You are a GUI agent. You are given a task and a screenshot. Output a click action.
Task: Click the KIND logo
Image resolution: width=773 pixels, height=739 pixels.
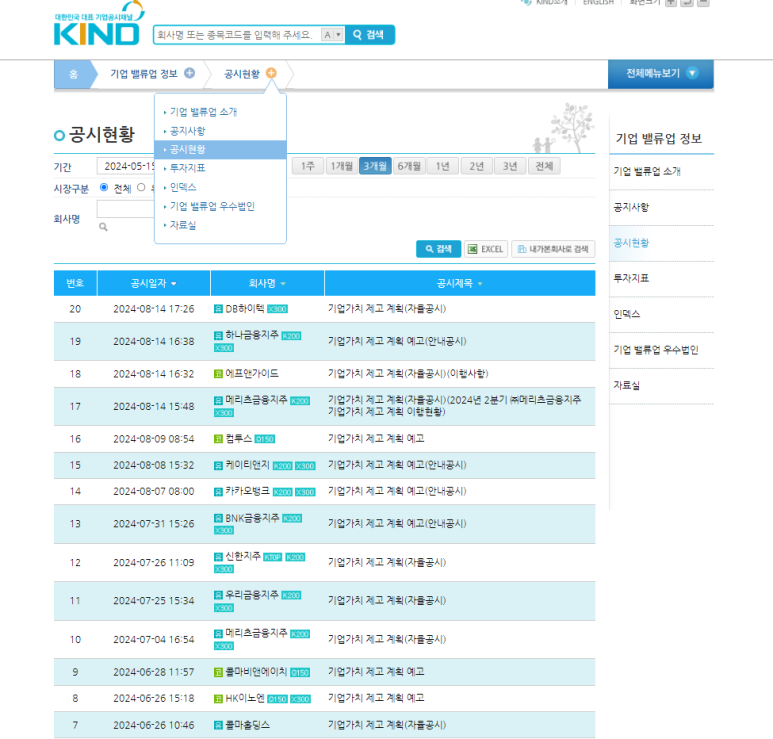coord(98,26)
